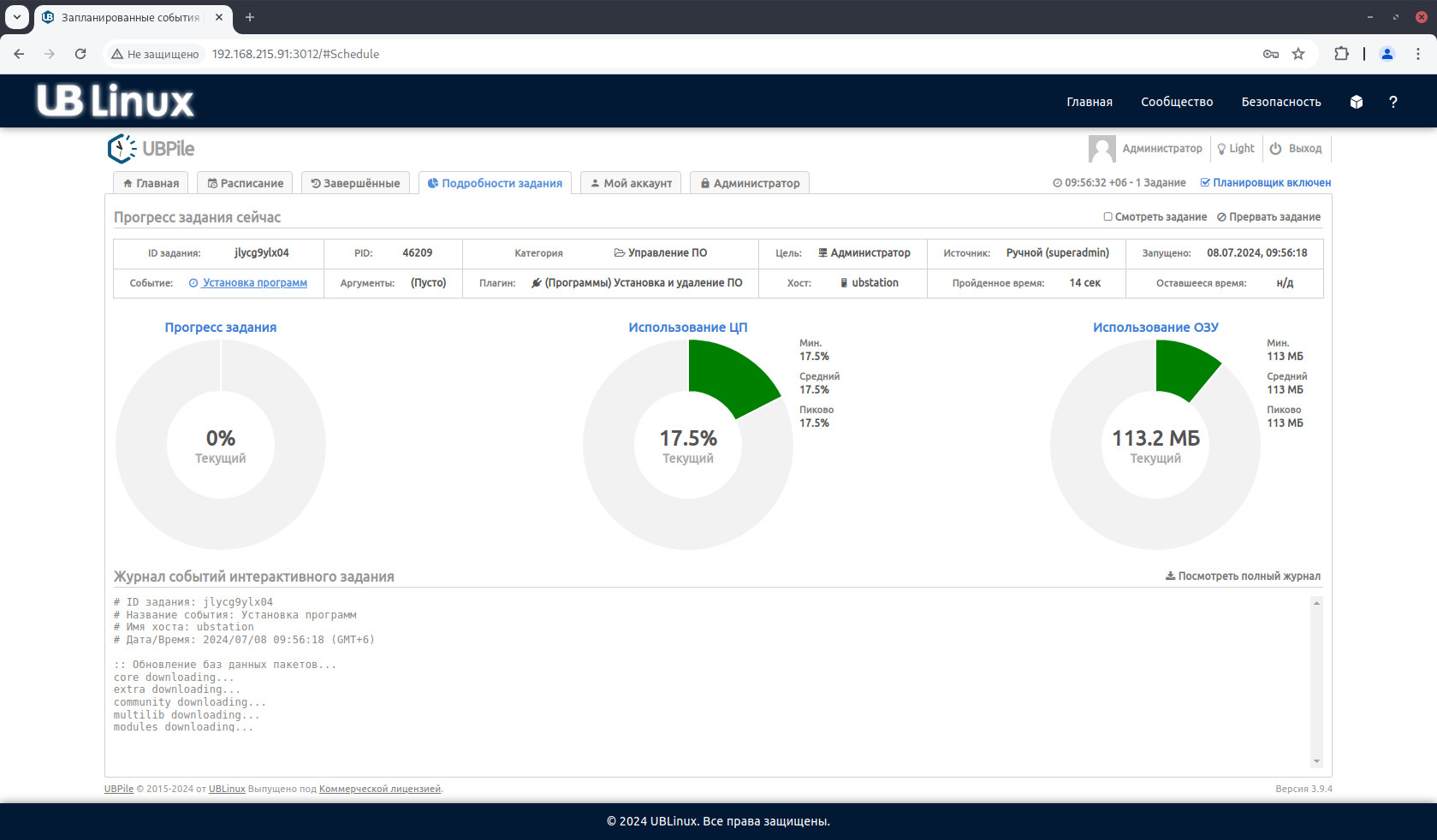Image resolution: width=1437 pixels, height=840 pixels.
Task: Open the UBLinux footer link
Action: [227, 789]
